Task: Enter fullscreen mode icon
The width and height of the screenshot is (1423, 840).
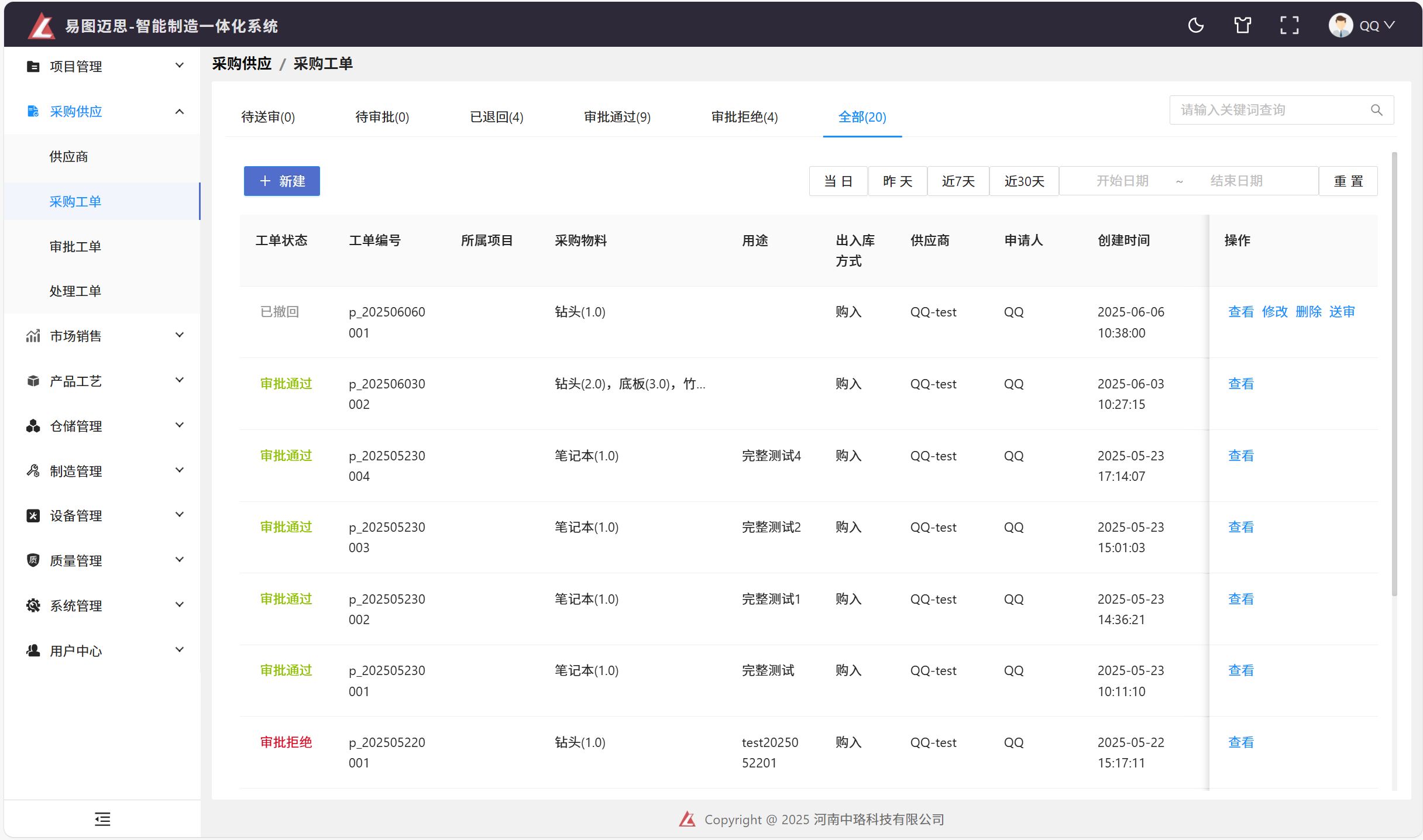Action: tap(1289, 26)
